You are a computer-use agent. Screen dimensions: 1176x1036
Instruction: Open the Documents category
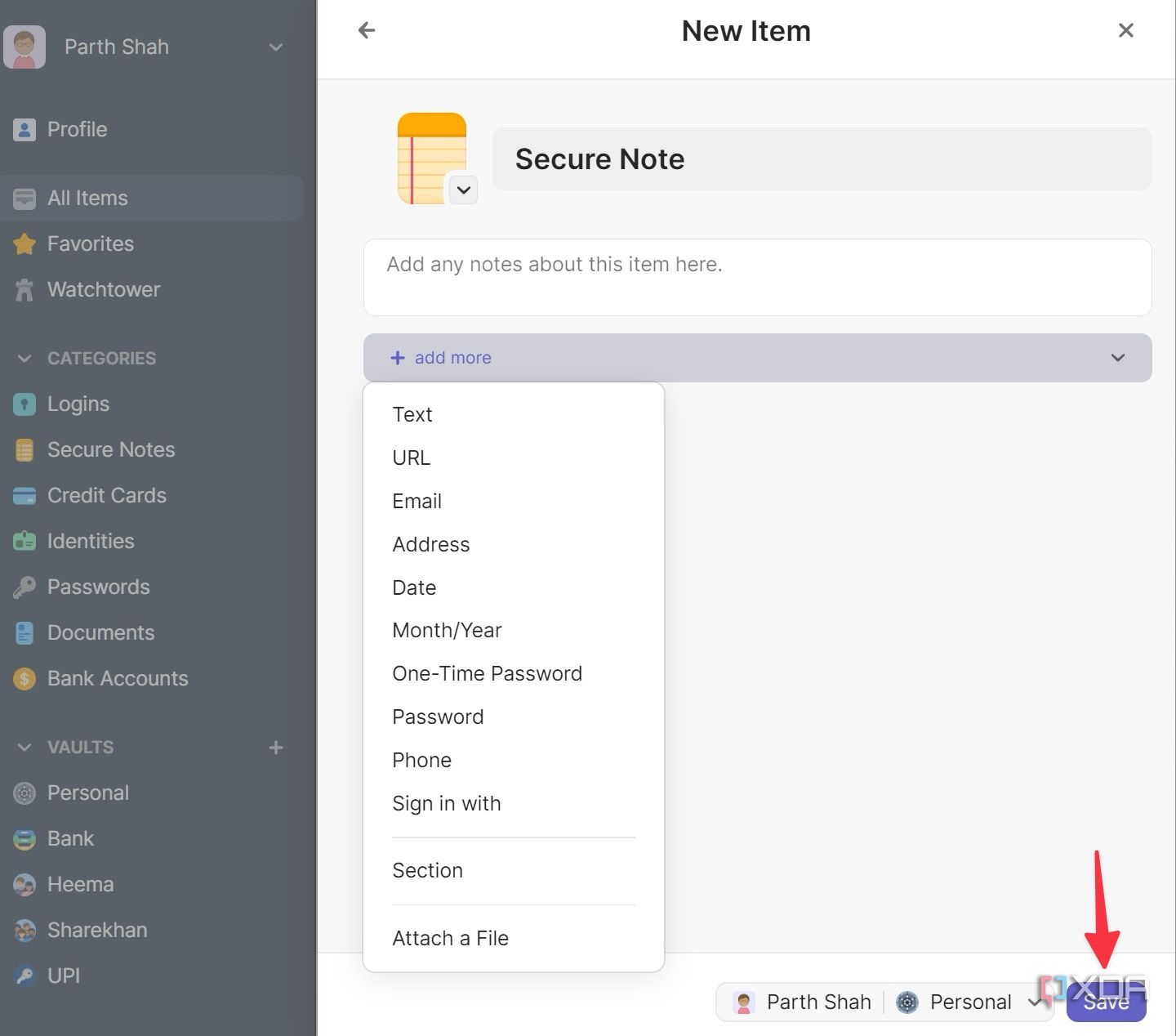[x=100, y=632]
